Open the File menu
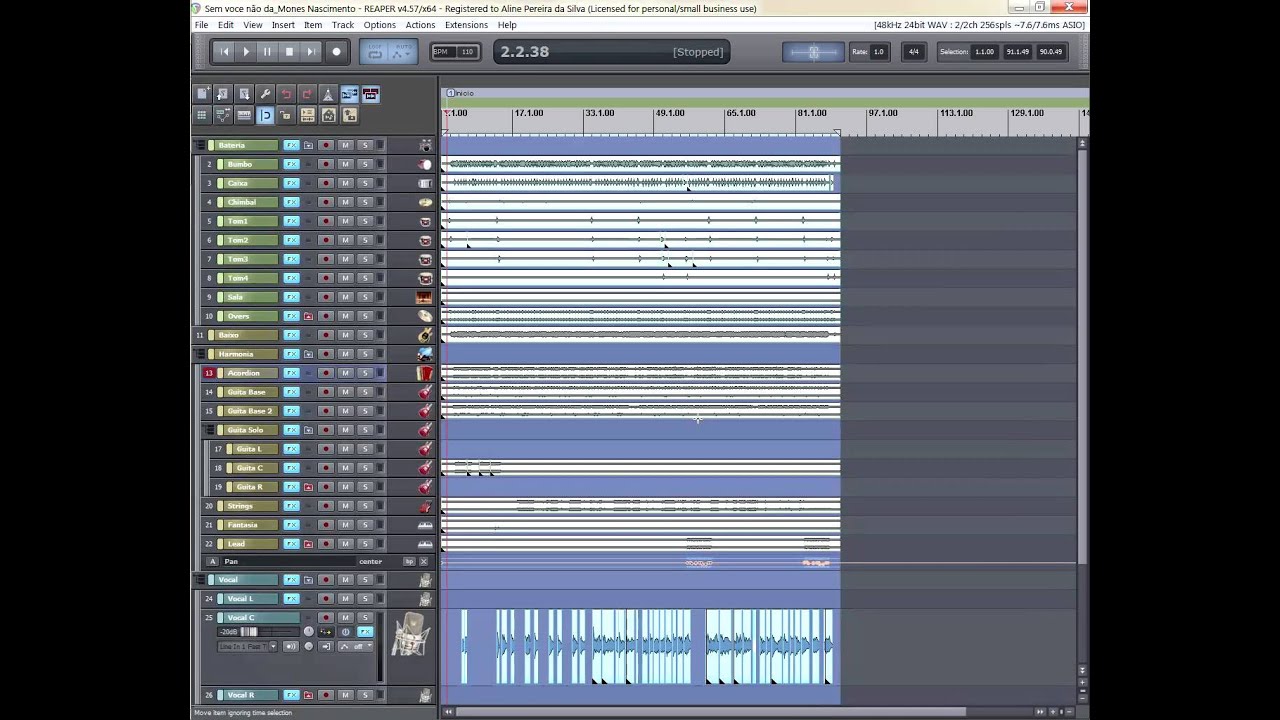The image size is (1280, 720). coord(202,25)
